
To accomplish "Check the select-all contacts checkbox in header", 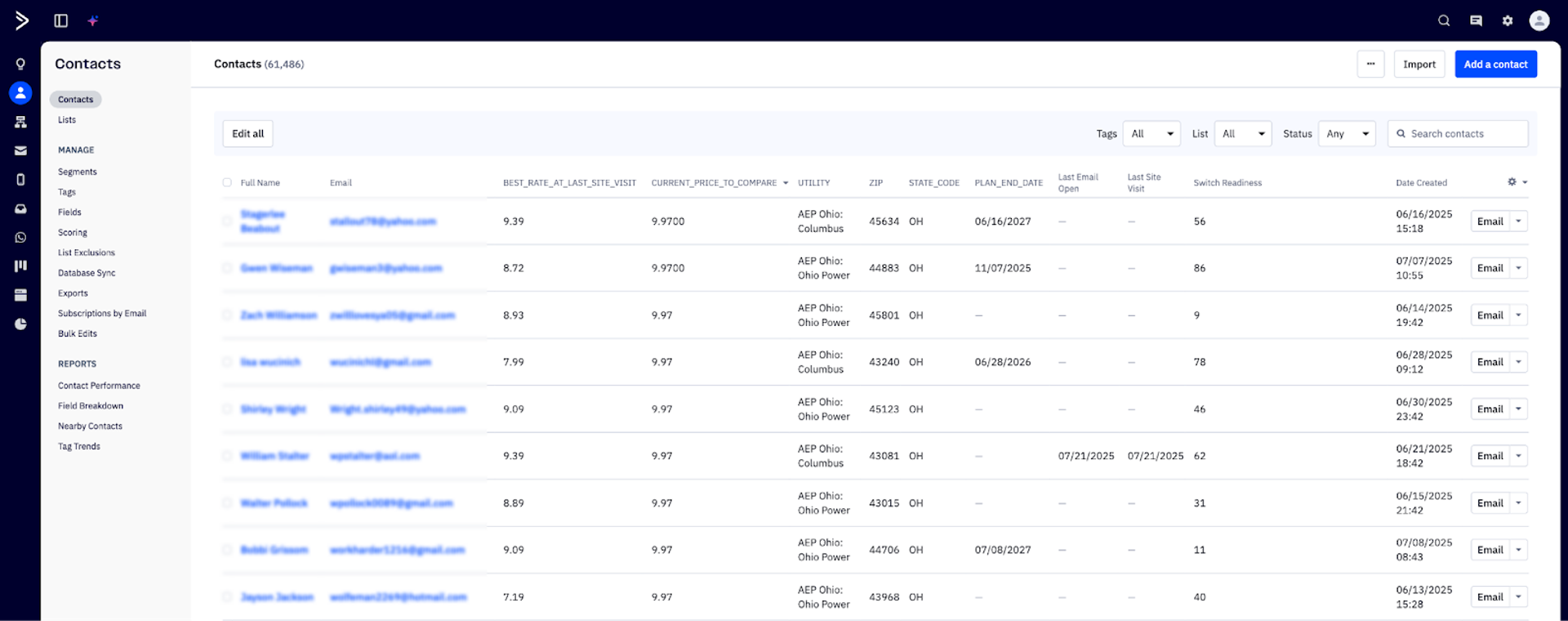I will [x=227, y=183].
